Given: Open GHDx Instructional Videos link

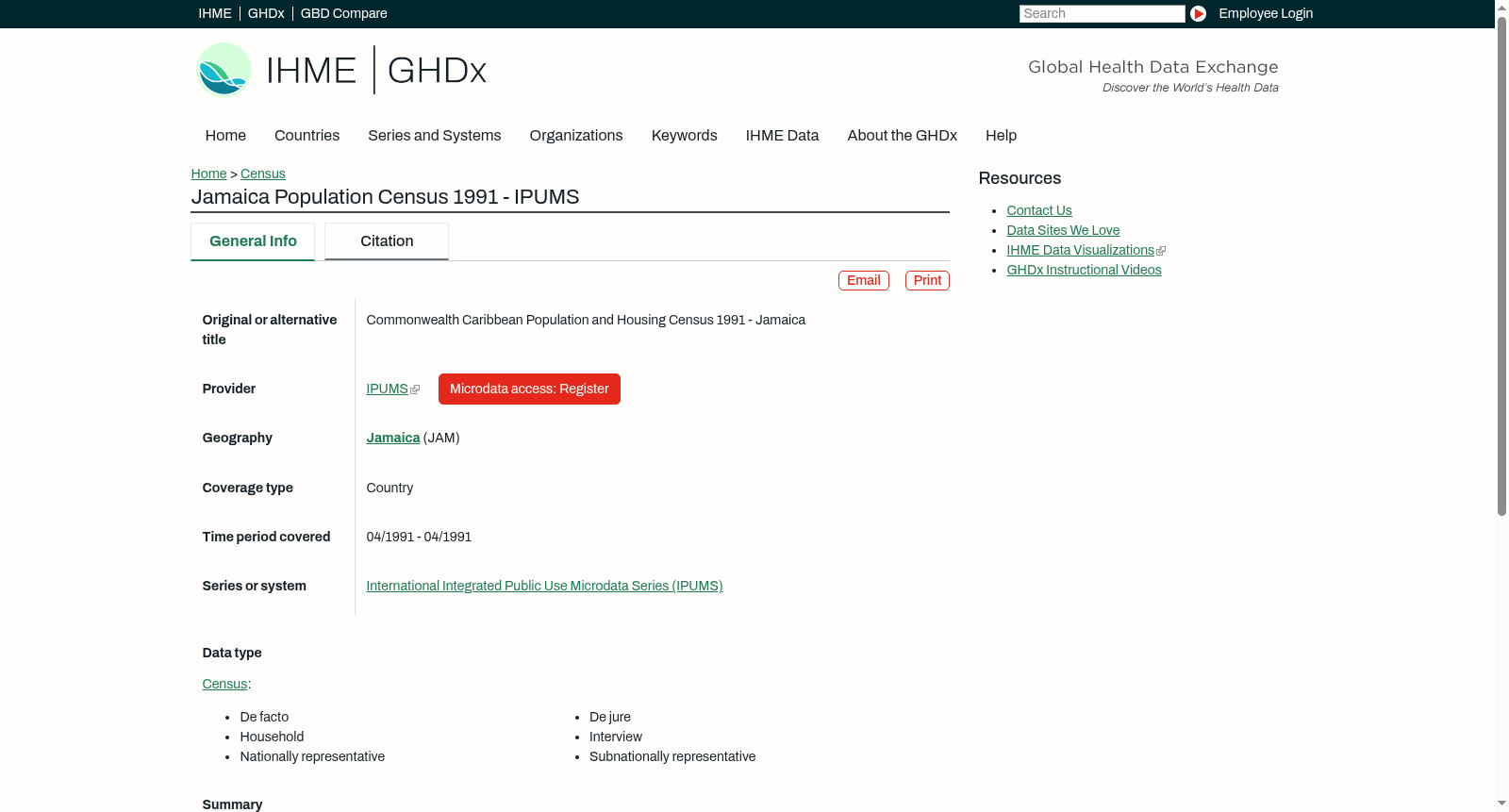Looking at the screenshot, I should 1084,270.
